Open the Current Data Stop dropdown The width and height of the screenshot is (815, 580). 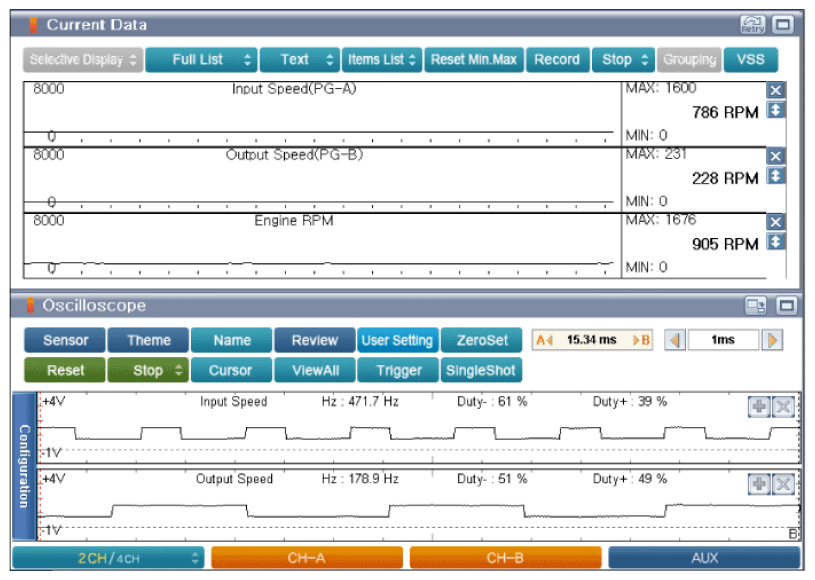(624, 60)
